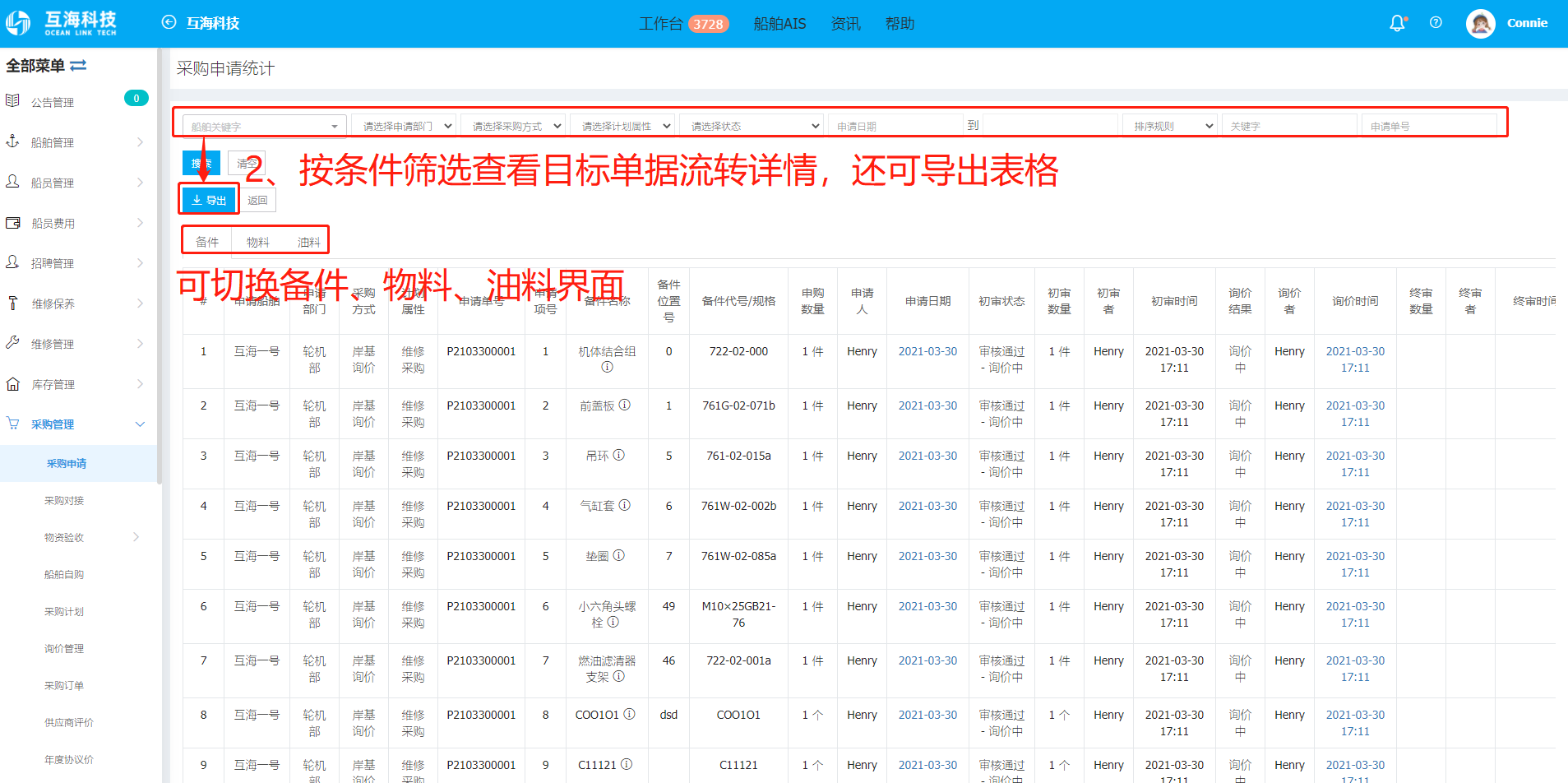Open 采购申请 in the sidebar
The height and width of the screenshot is (783, 1568).
(x=67, y=464)
